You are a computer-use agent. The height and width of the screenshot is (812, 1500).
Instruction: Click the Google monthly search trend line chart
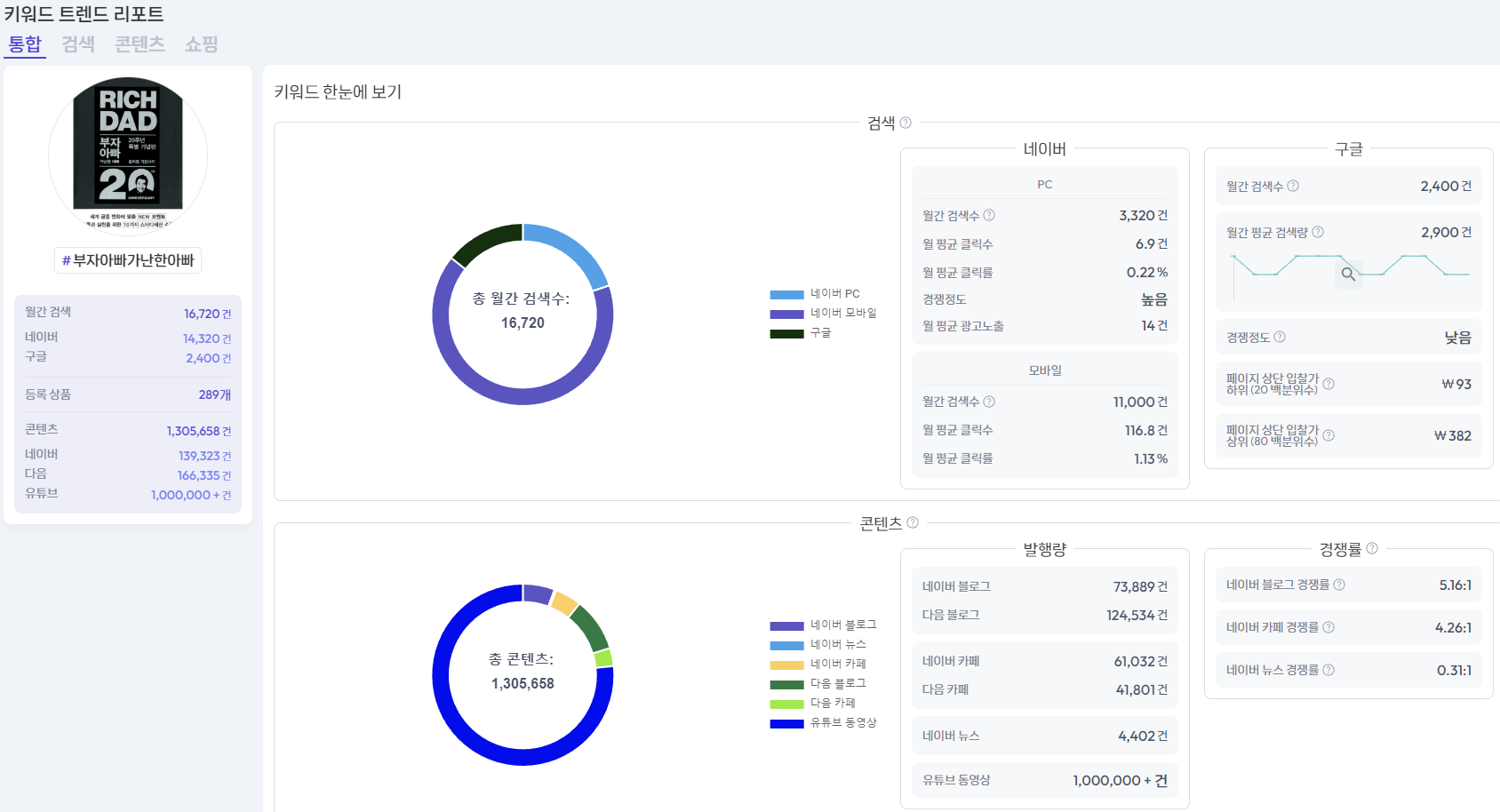pyautogui.click(x=1349, y=275)
